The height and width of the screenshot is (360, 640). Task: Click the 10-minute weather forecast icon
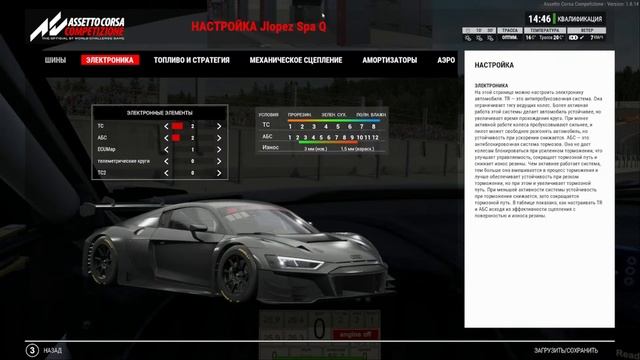click(479, 38)
